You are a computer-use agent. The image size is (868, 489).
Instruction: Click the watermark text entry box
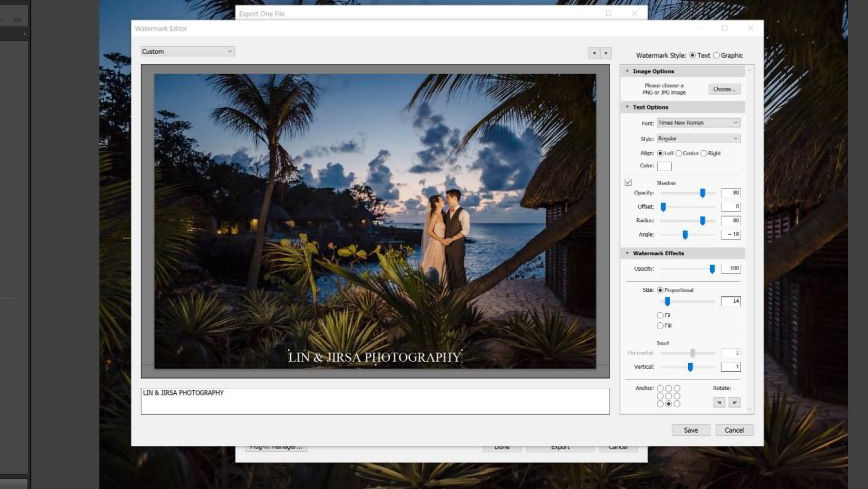coord(375,401)
